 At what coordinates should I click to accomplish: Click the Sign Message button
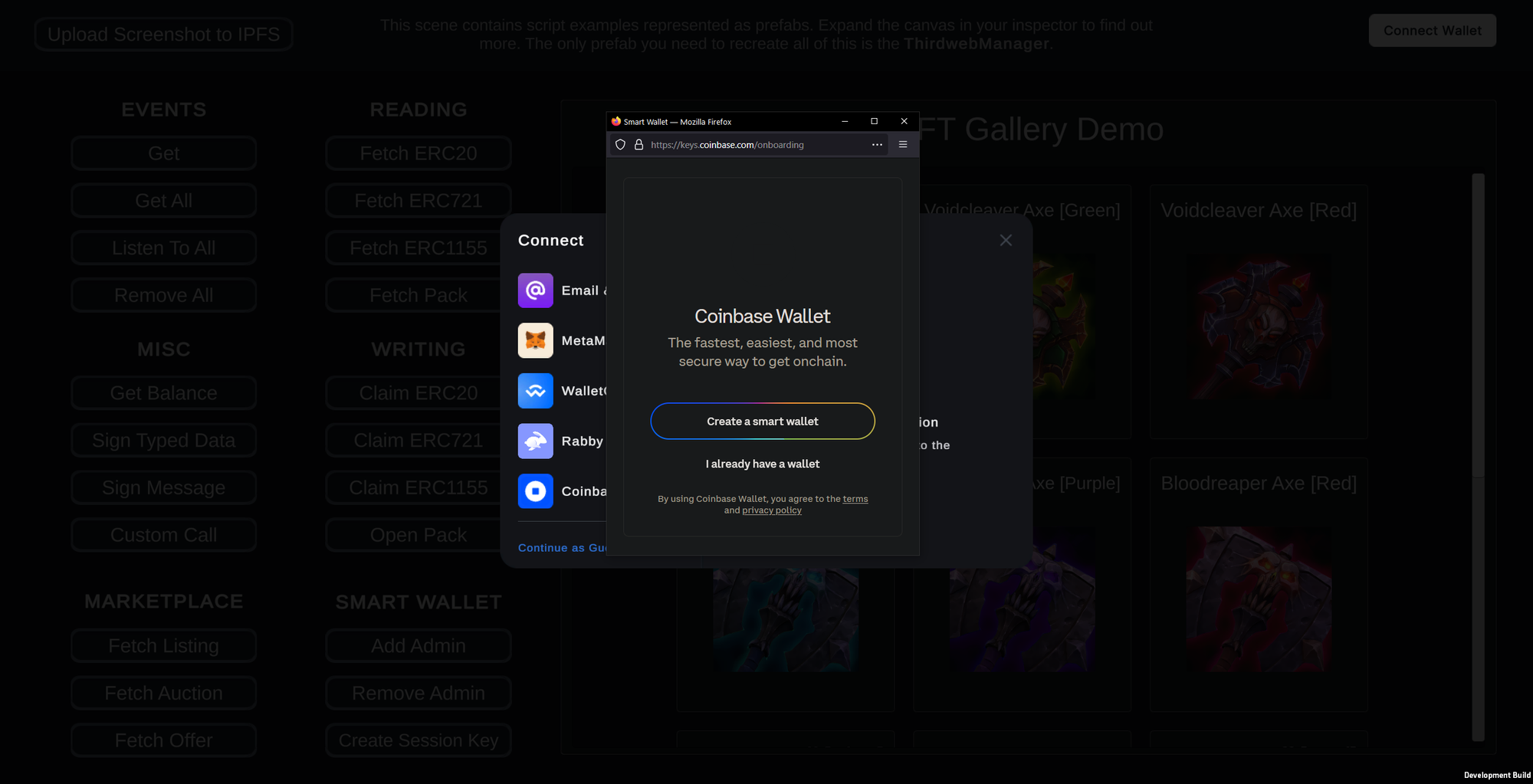coord(163,487)
